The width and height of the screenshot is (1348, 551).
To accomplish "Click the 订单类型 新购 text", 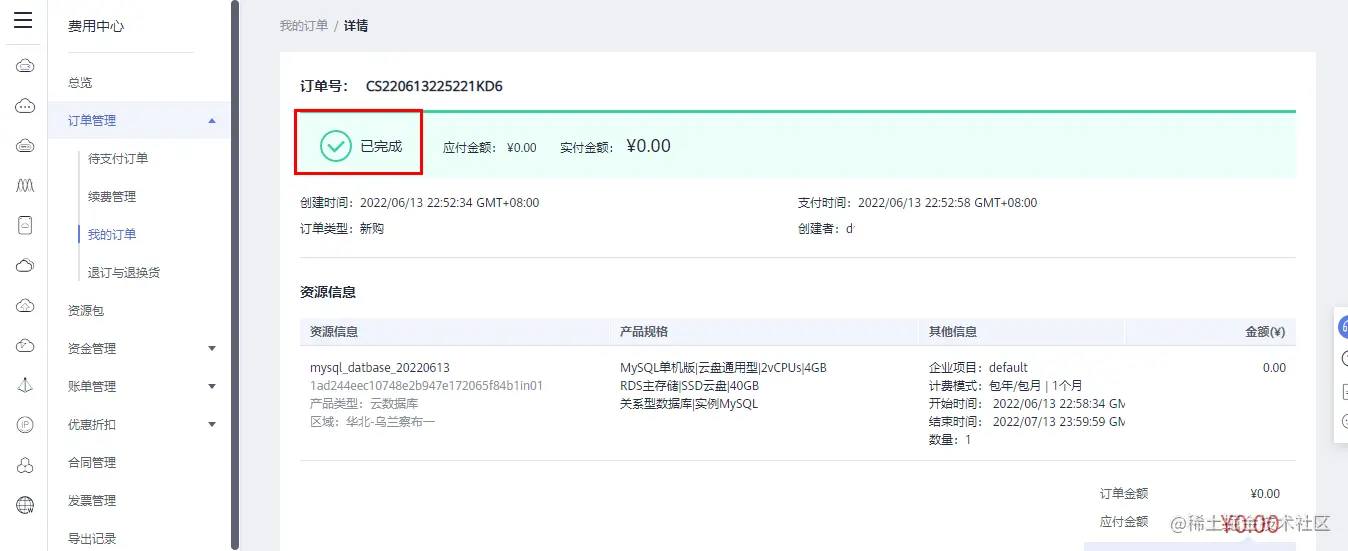I will pyautogui.click(x=342, y=229).
